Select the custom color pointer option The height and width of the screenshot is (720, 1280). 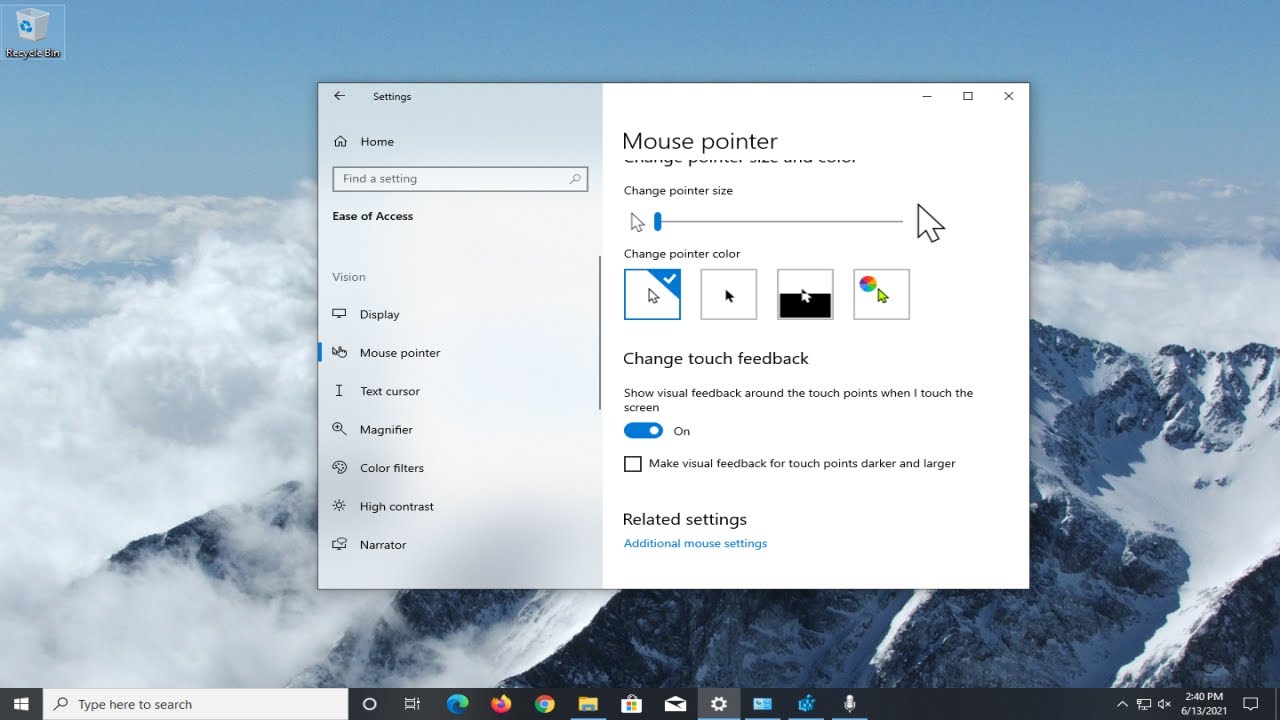882,294
